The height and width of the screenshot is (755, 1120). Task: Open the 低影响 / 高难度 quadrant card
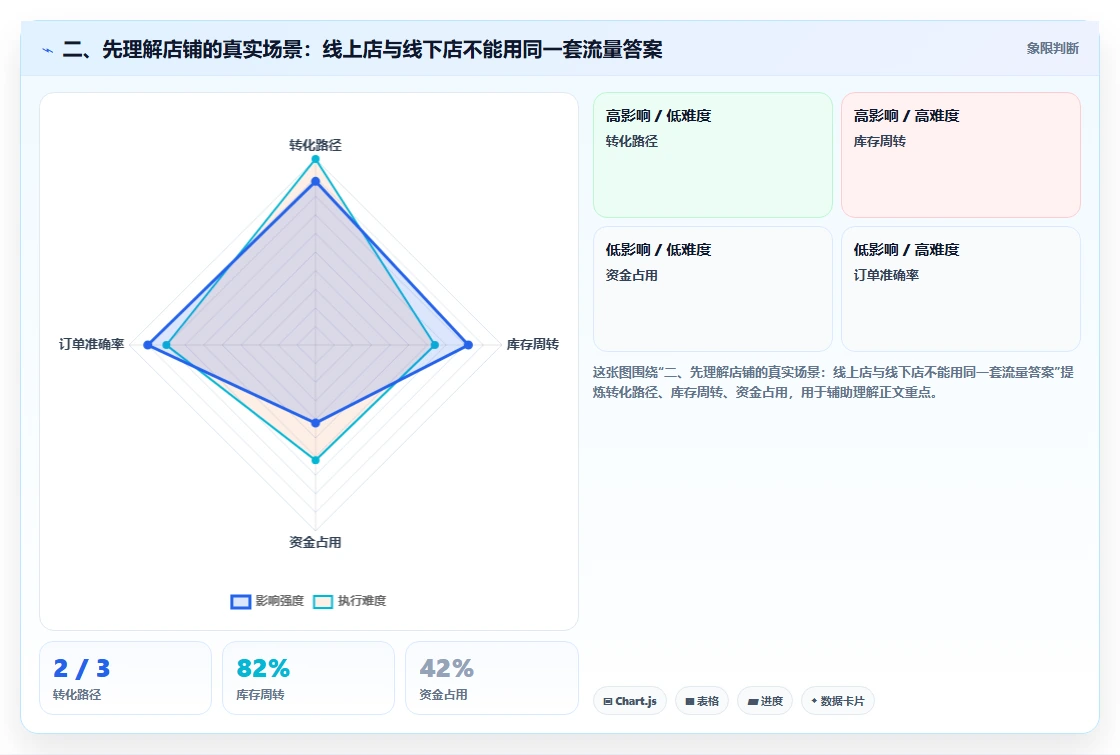pyautogui.click(x=961, y=289)
